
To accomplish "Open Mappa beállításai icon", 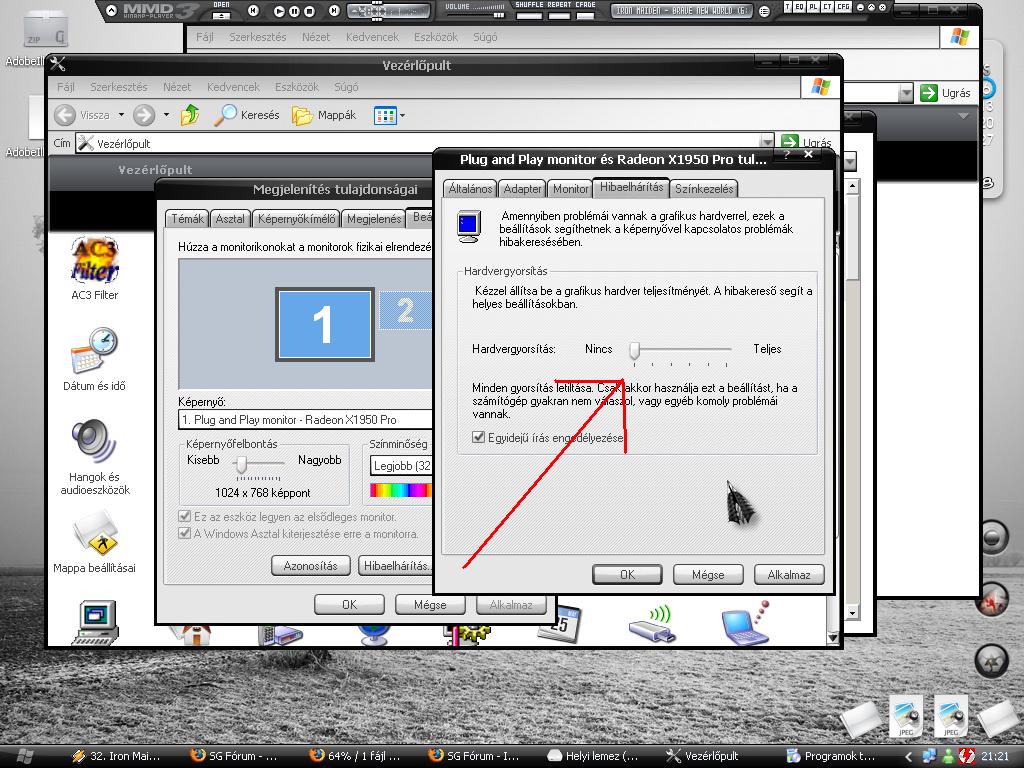I will [94, 534].
